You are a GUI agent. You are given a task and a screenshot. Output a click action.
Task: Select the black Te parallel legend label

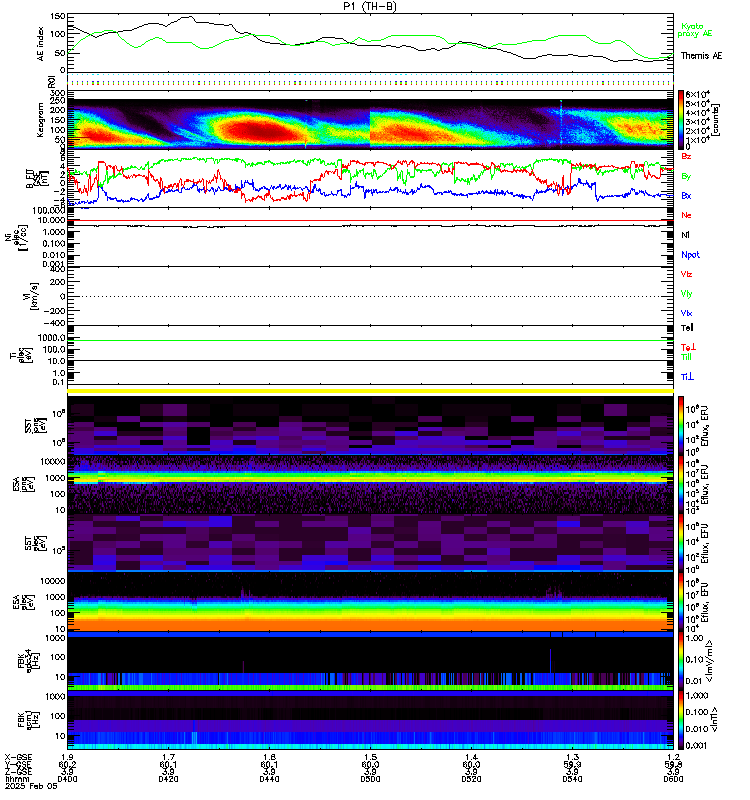[687, 328]
